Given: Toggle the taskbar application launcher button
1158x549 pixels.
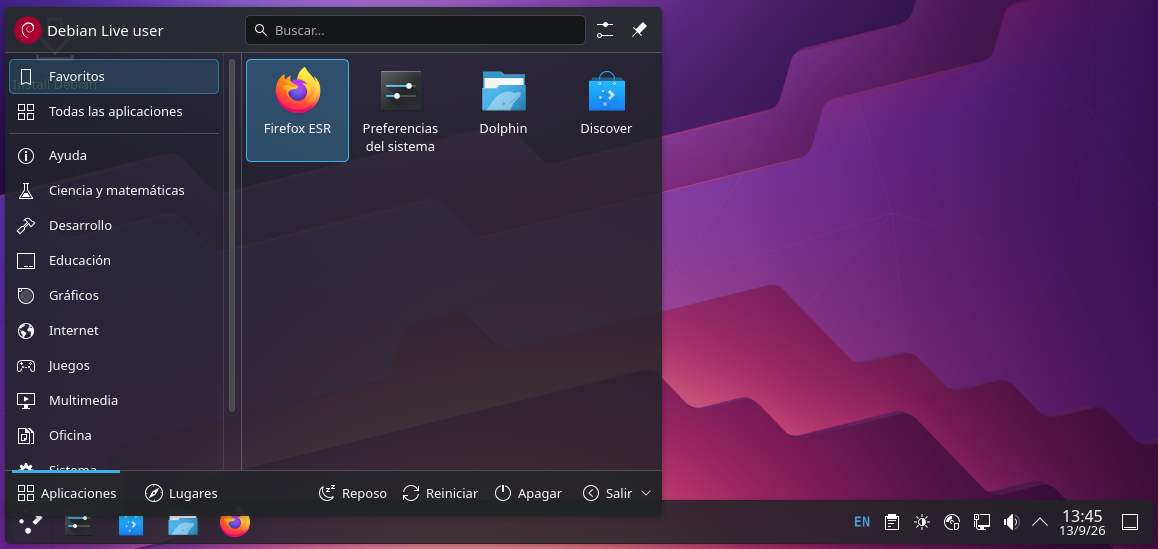Looking at the screenshot, I should click(30, 524).
